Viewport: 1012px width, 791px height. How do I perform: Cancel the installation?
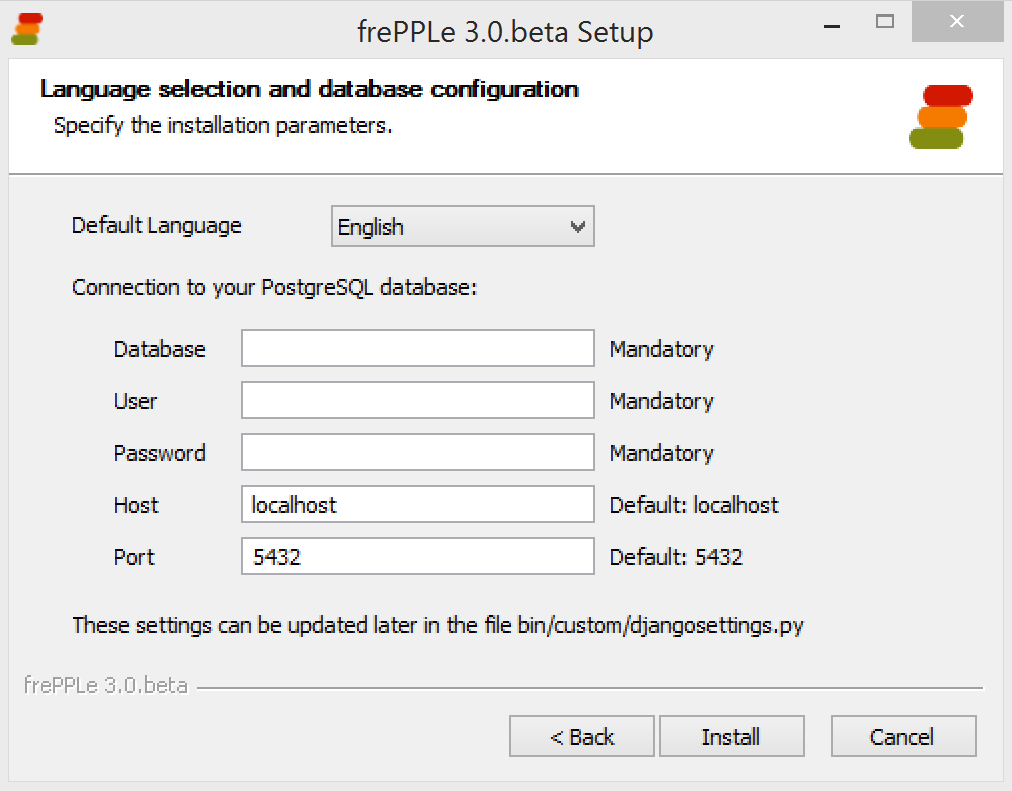click(x=903, y=737)
